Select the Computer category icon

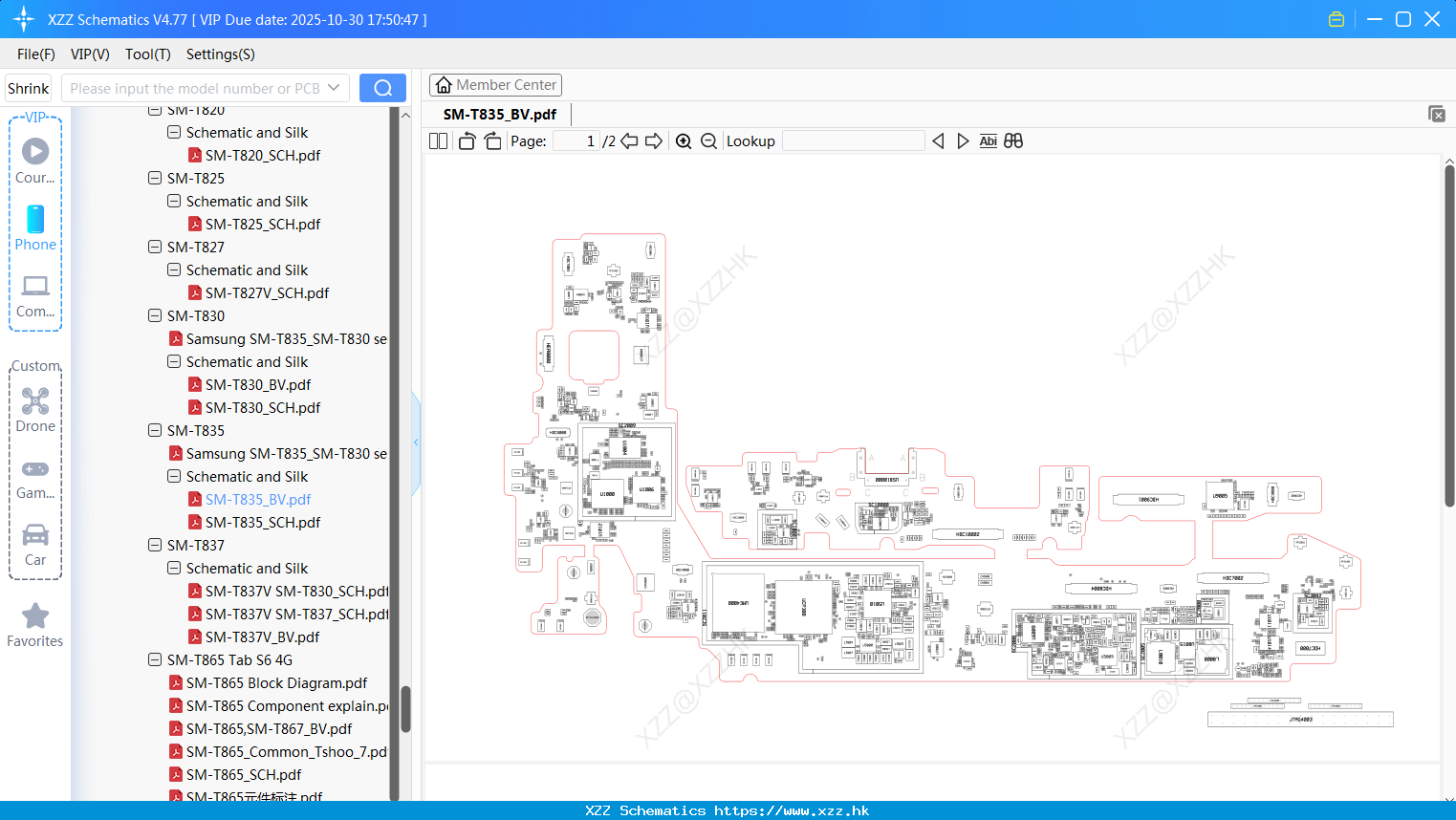point(35,295)
